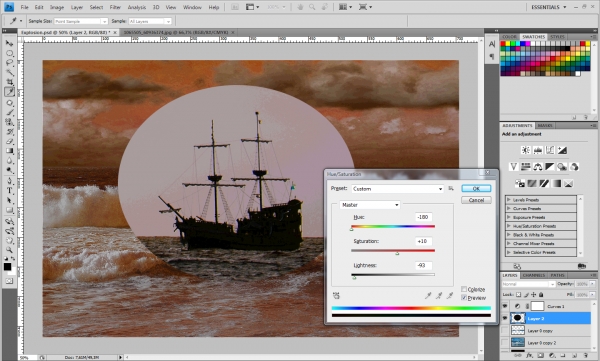Select Layer 0 copy 2 thumbnail
Screen dimensions: 600x361
[x=518, y=343]
